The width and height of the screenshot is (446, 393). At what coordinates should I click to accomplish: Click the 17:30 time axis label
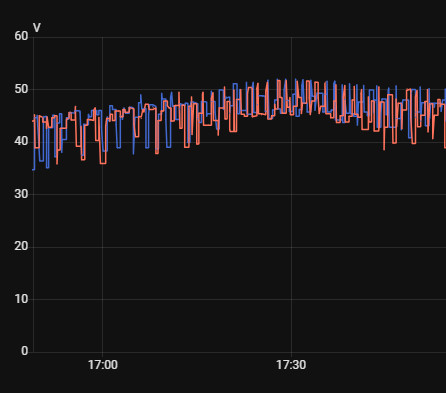[x=291, y=365]
